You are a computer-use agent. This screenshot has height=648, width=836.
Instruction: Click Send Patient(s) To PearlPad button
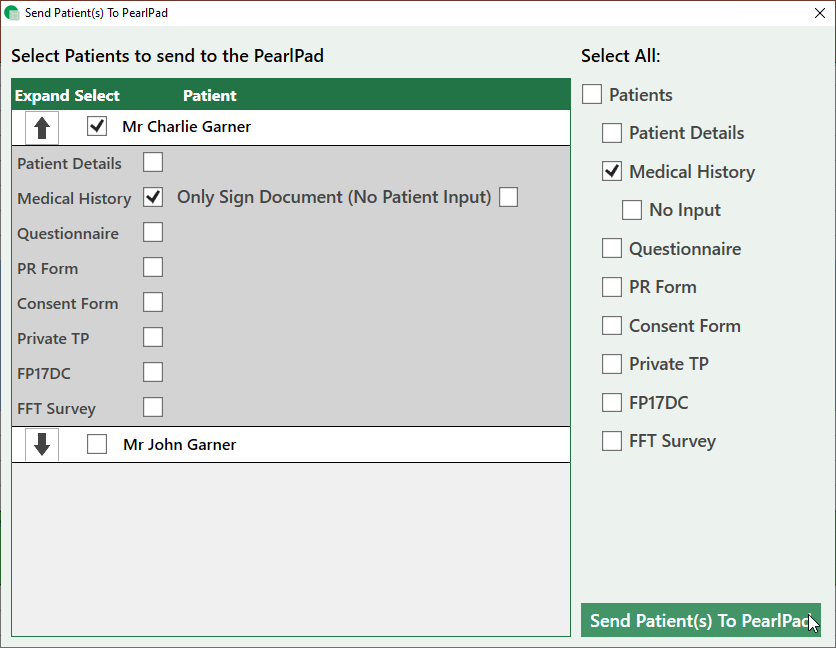700,620
